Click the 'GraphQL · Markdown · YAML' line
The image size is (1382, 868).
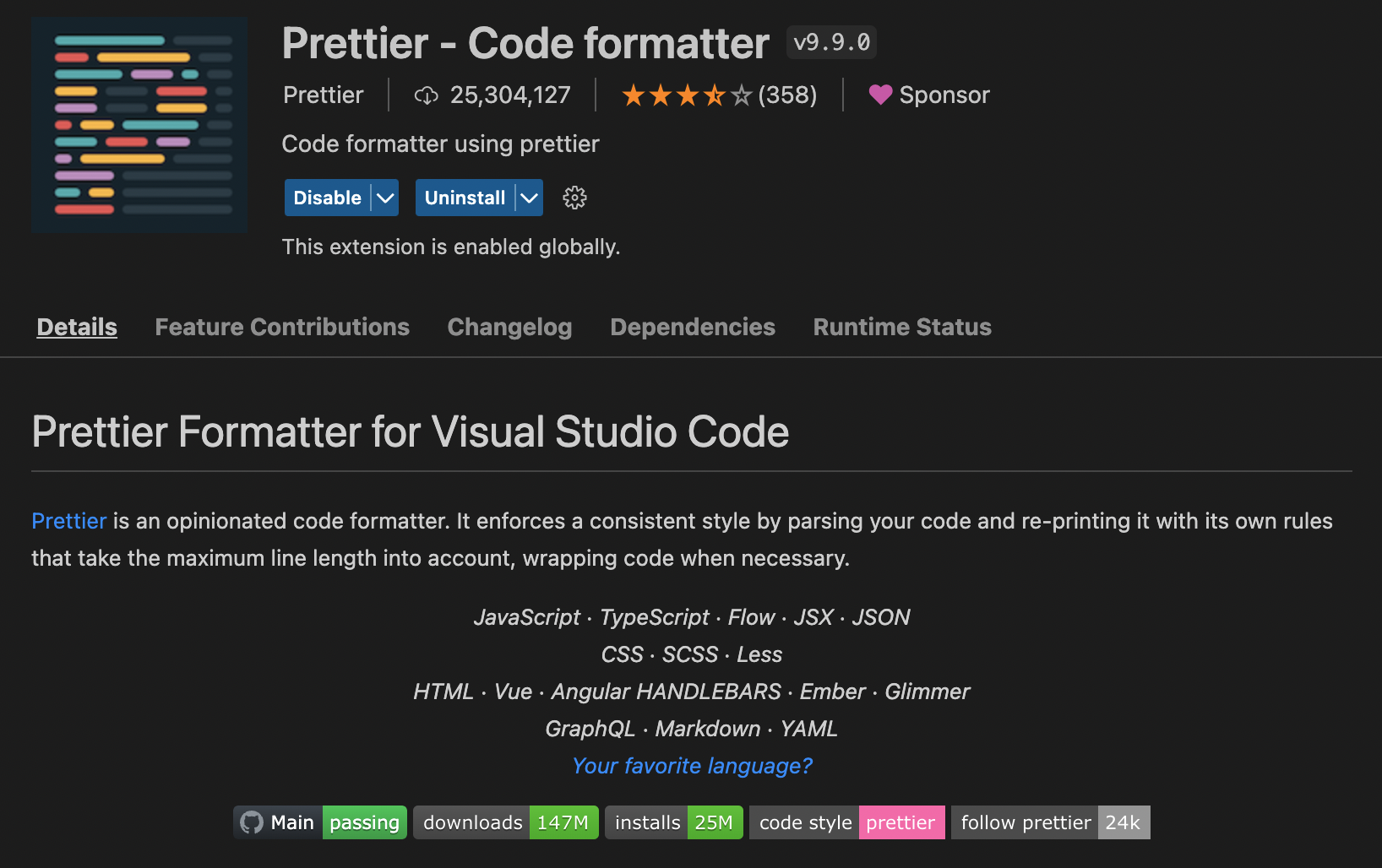pyautogui.click(x=692, y=729)
